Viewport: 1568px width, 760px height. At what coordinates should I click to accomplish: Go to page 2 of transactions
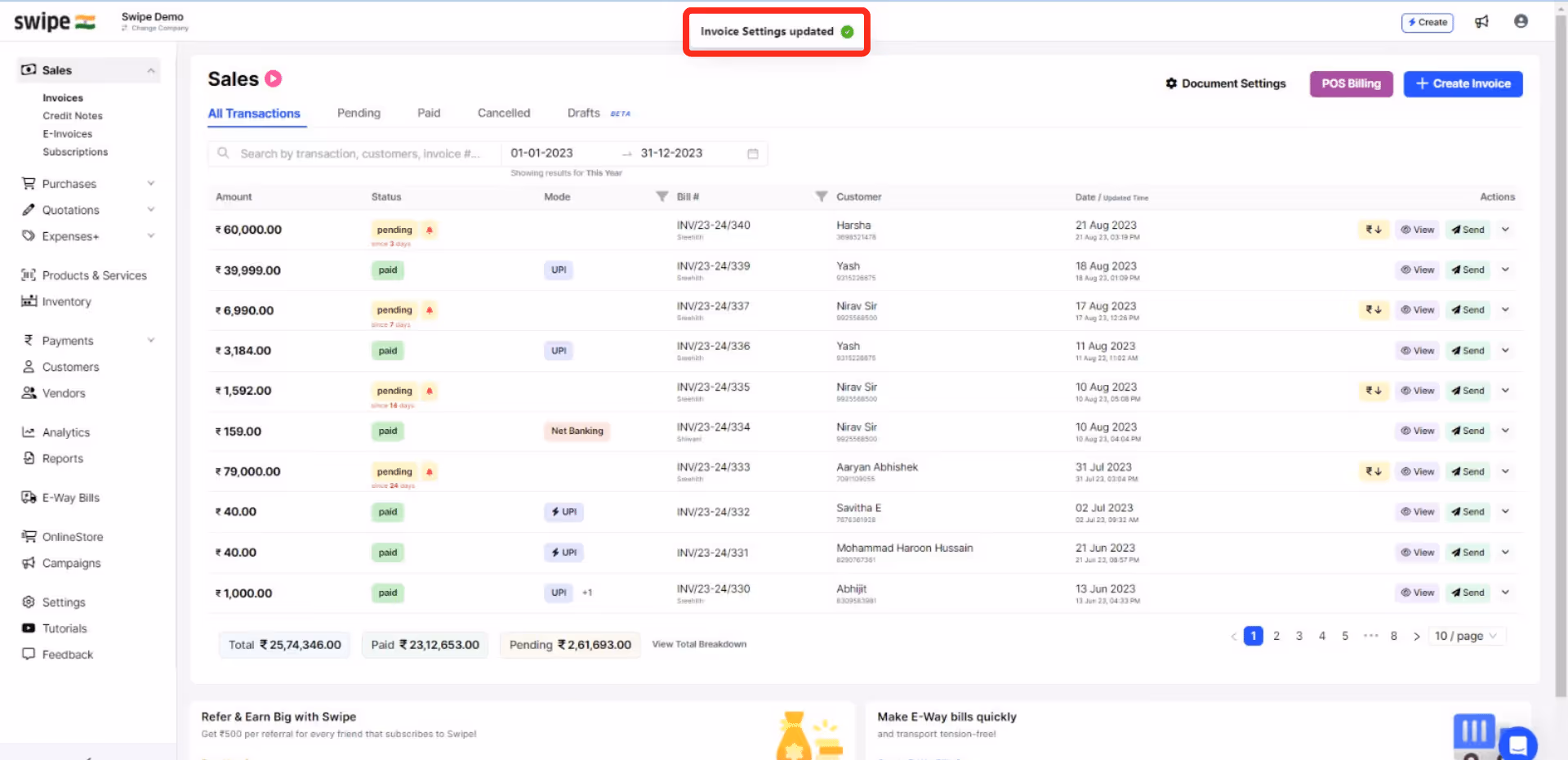[x=1276, y=636]
